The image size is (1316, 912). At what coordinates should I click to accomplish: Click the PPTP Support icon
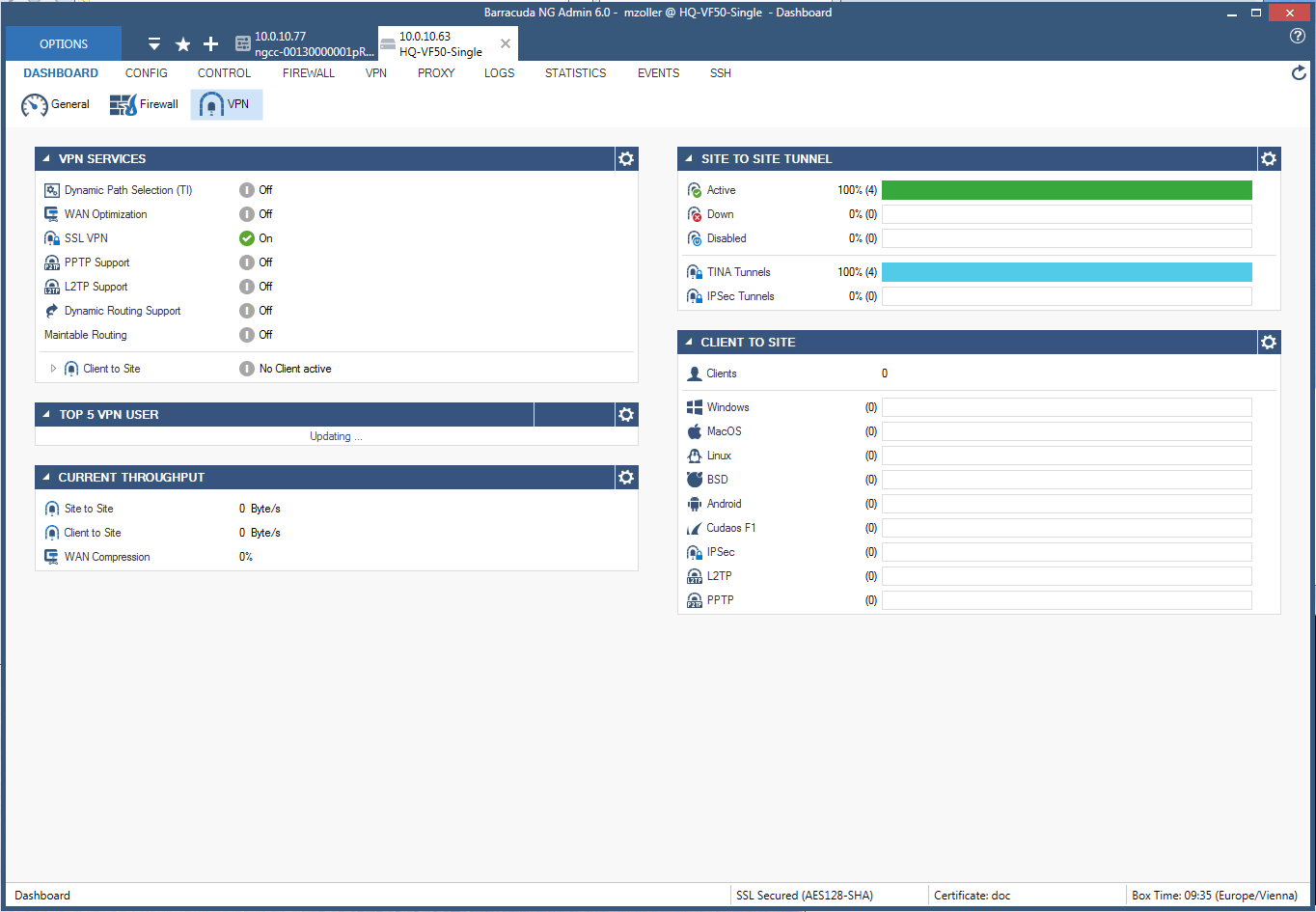tap(52, 263)
